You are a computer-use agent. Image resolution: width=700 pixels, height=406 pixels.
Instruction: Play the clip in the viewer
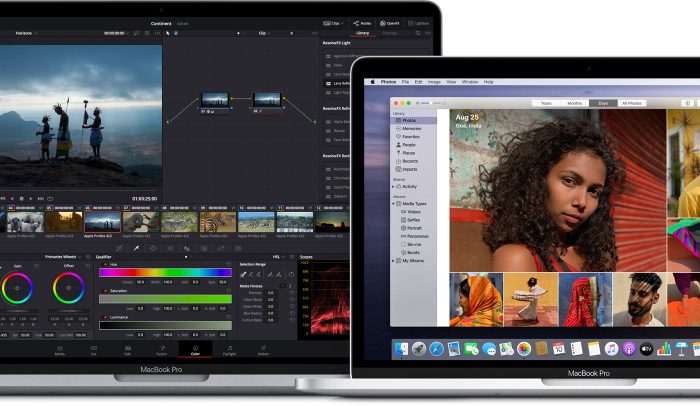point(31,198)
